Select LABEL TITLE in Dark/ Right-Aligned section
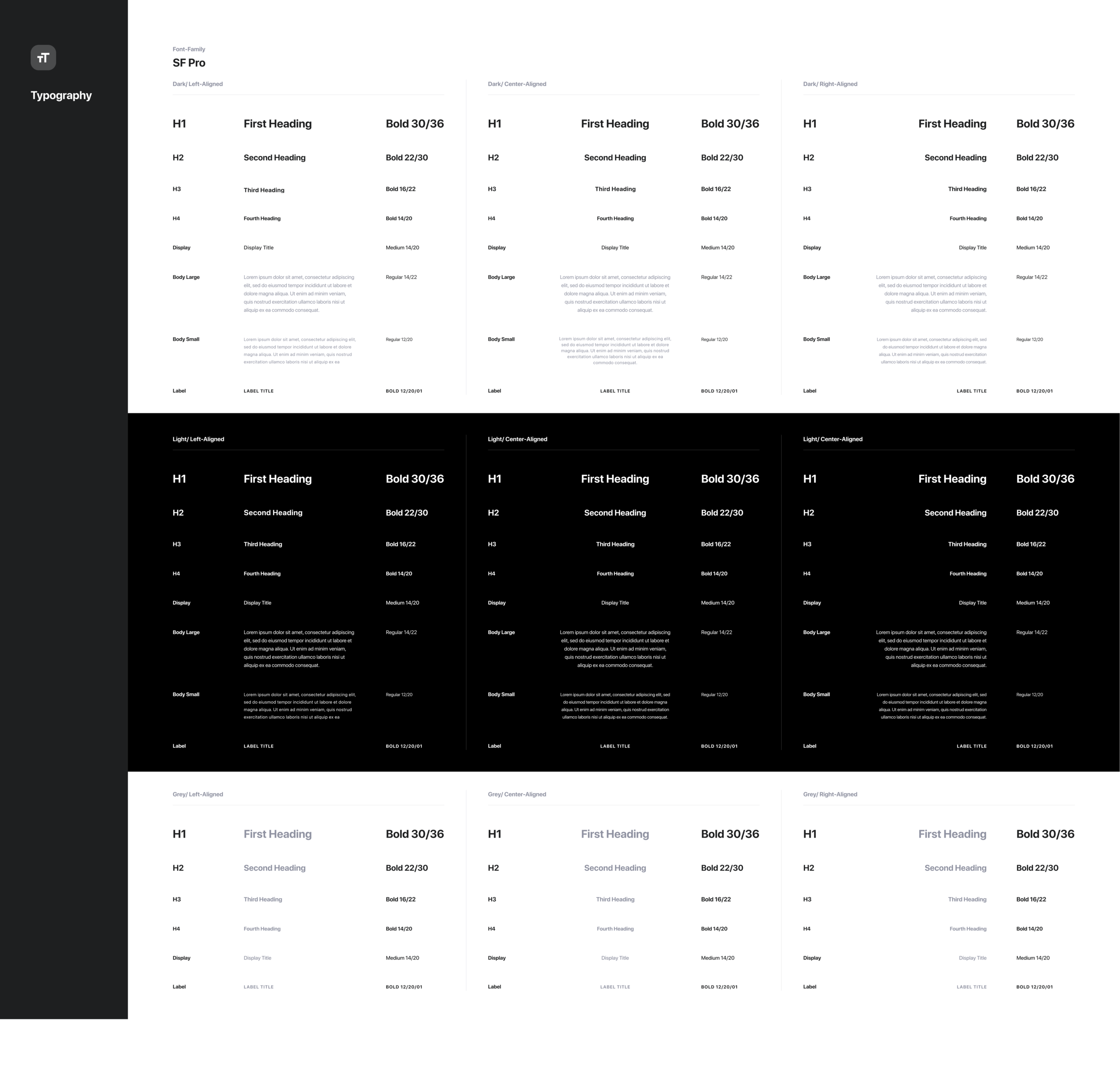The width and height of the screenshot is (1120, 1066). 972,391
